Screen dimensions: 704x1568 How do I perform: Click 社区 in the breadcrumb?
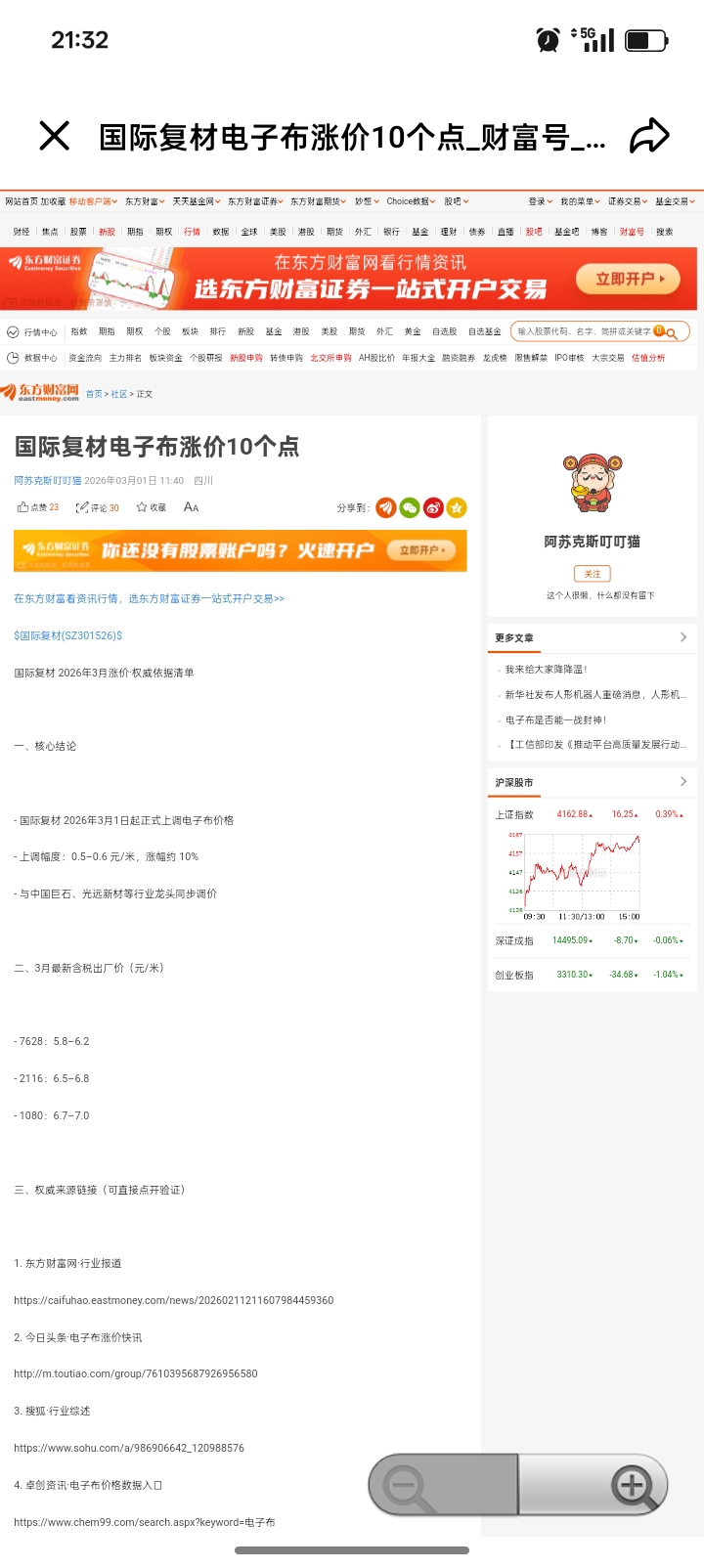click(x=118, y=394)
